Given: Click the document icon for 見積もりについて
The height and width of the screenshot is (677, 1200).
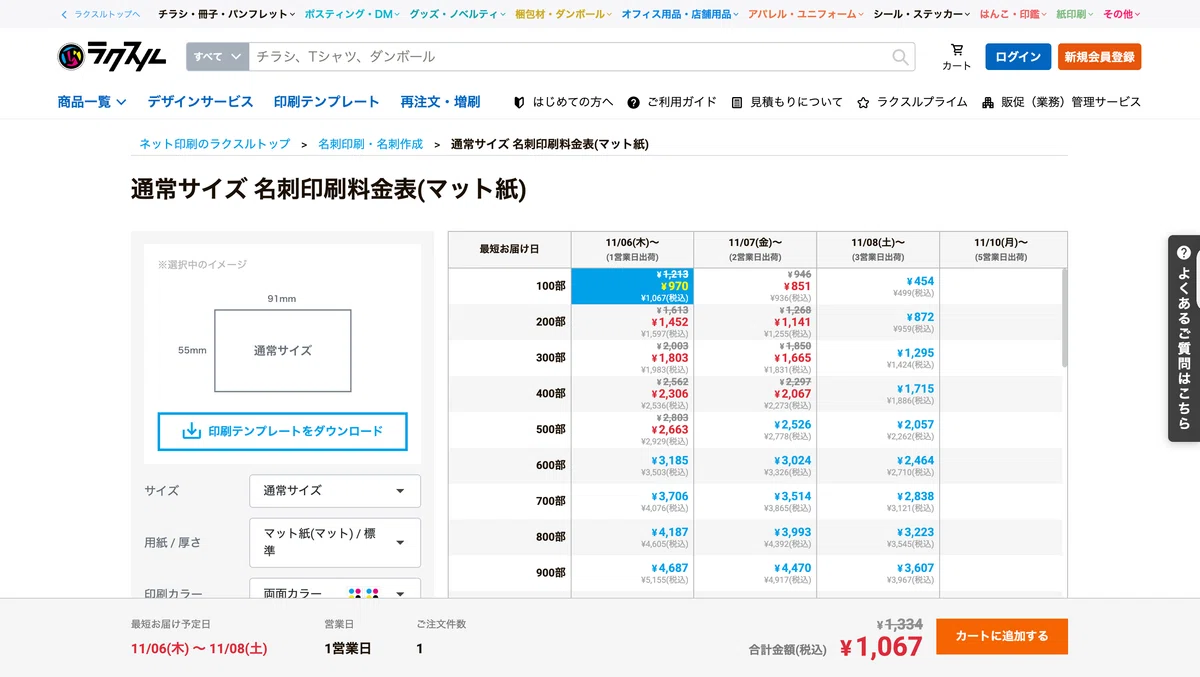Looking at the screenshot, I should (x=737, y=102).
